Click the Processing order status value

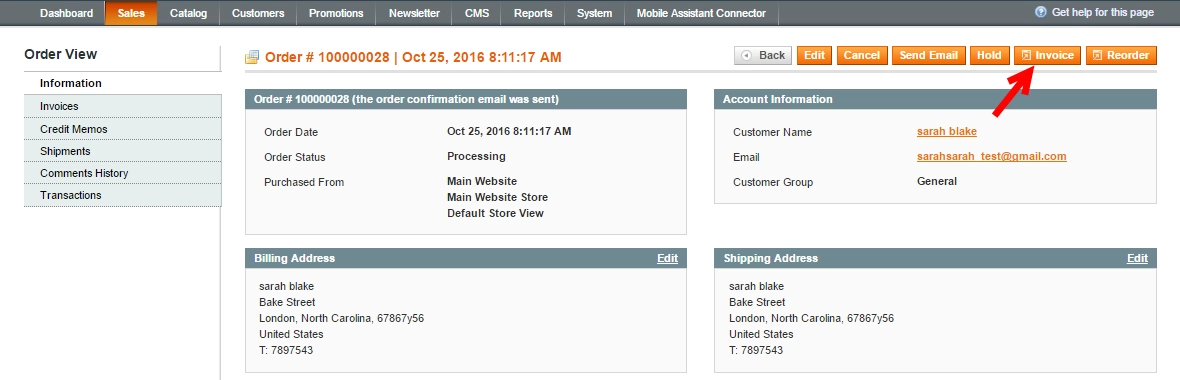click(476, 157)
